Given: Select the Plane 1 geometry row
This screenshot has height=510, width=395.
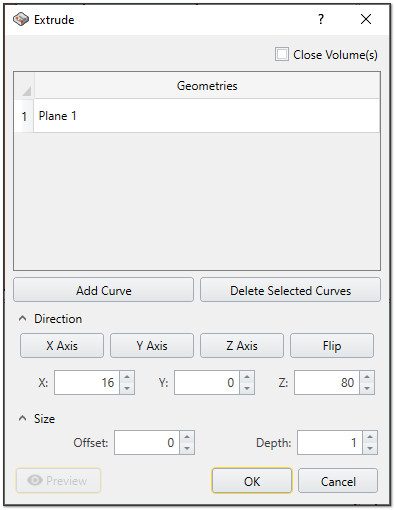Looking at the screenshot, I should click(207, 116).
